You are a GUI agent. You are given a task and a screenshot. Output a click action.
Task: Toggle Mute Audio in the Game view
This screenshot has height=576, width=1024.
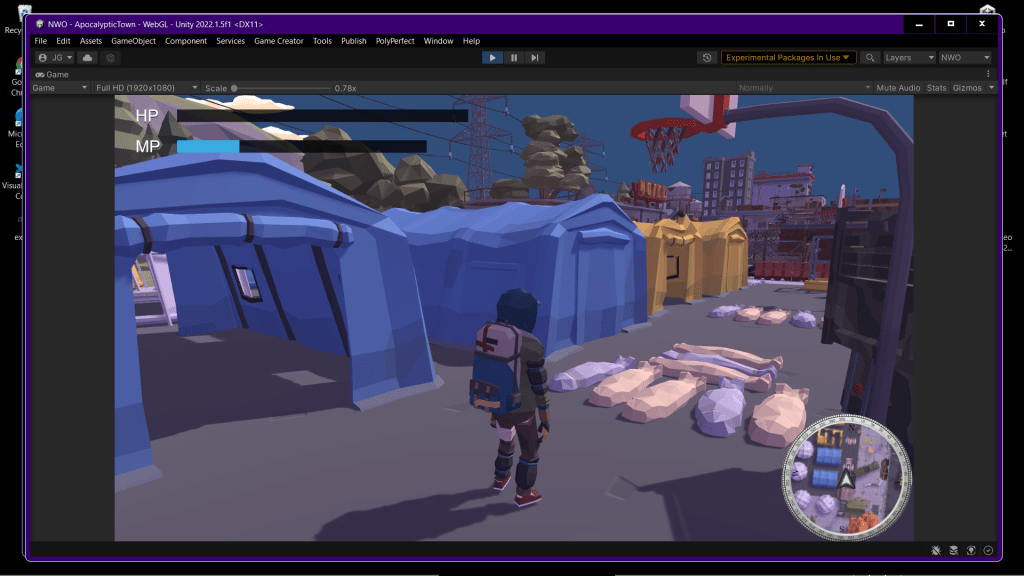coord(897,88)
